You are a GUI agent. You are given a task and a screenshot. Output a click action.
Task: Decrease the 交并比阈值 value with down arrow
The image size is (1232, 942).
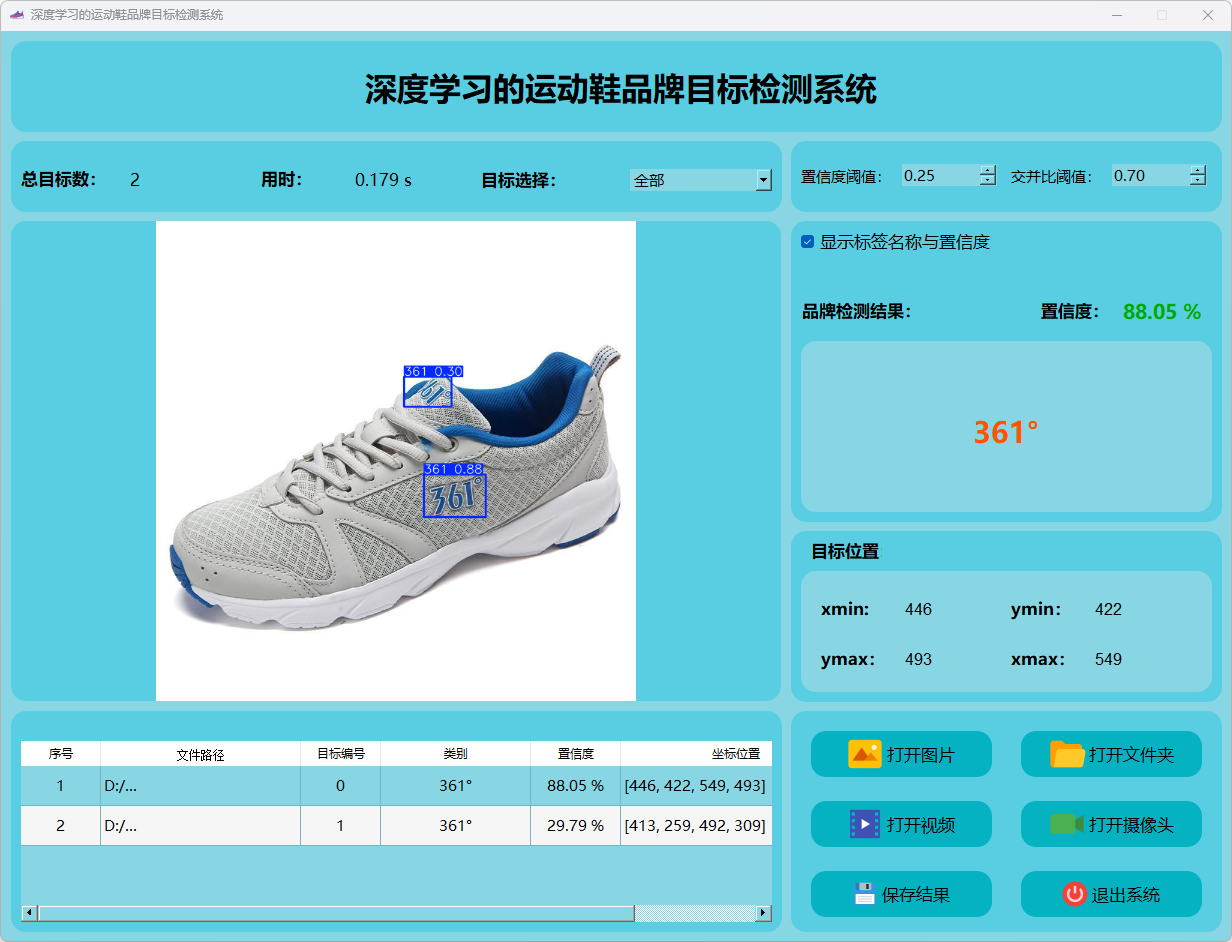tap(1198, 181)
